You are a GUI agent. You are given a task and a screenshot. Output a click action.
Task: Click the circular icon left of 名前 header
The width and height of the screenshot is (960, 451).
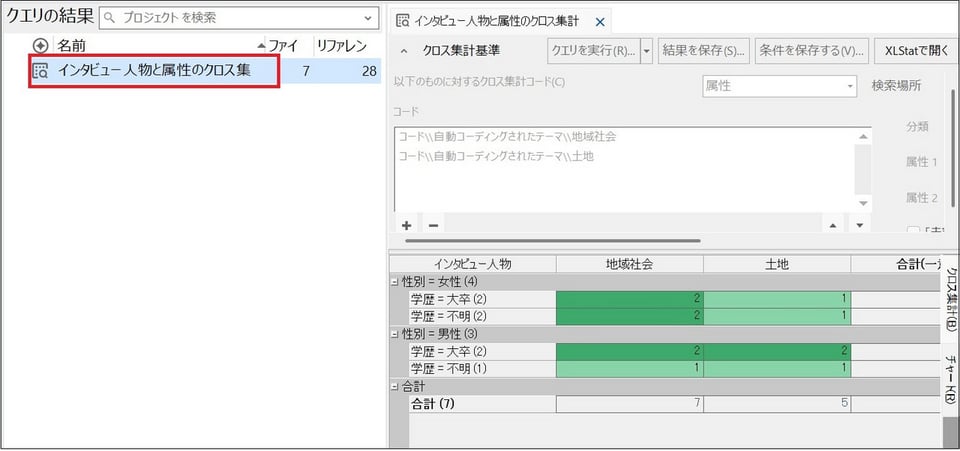click(x=40, y=46)
